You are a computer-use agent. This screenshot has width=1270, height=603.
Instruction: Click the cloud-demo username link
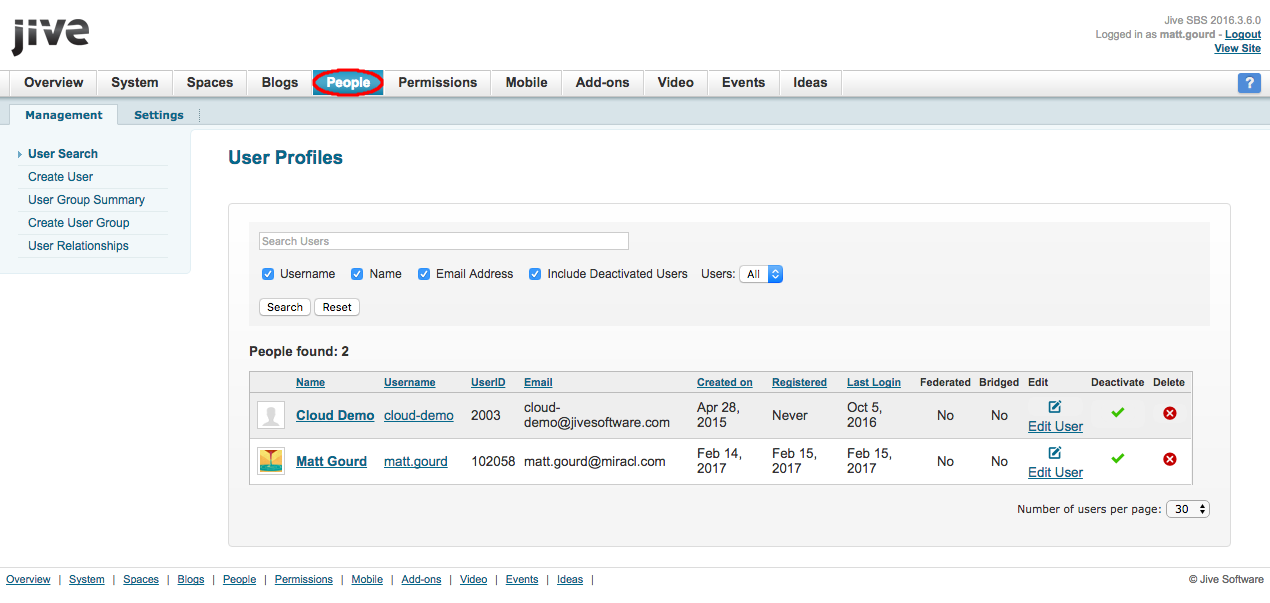tap(419, 415)
